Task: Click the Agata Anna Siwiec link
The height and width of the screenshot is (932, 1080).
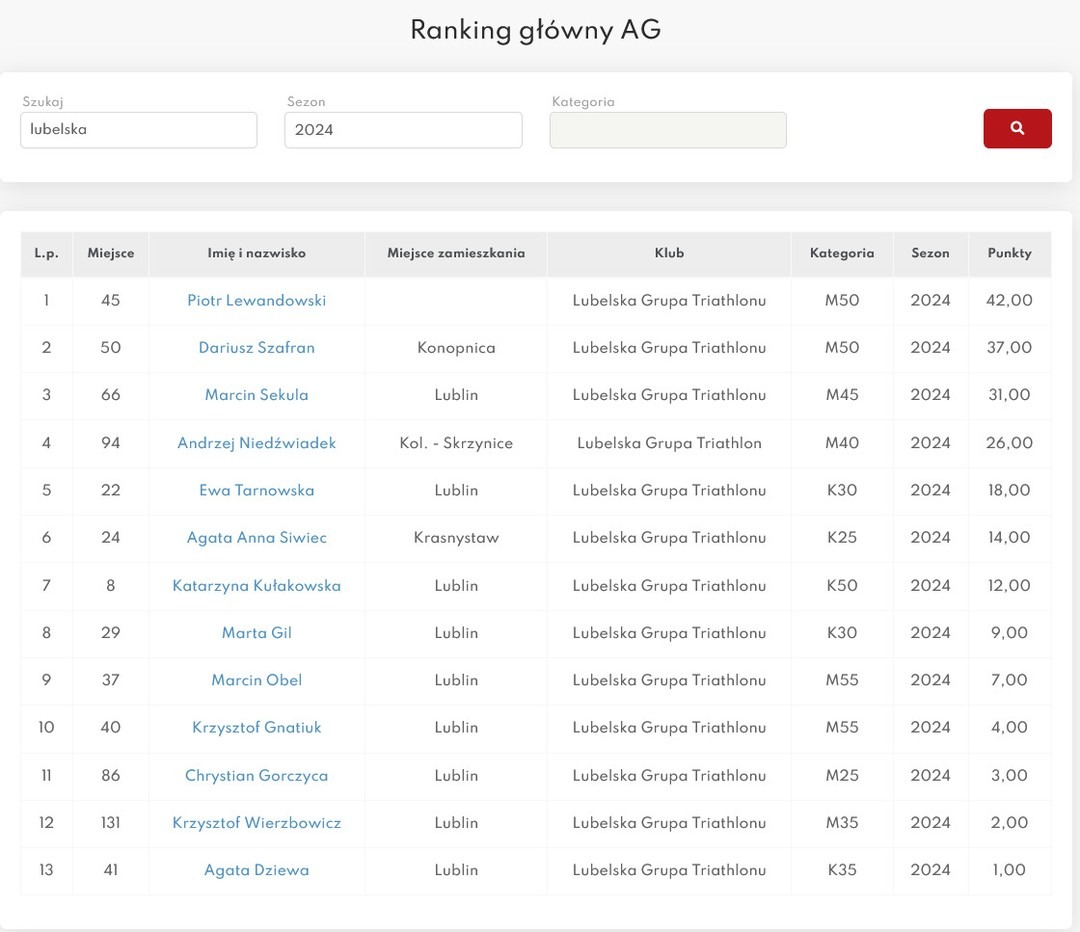Action: tap(257, 538)
